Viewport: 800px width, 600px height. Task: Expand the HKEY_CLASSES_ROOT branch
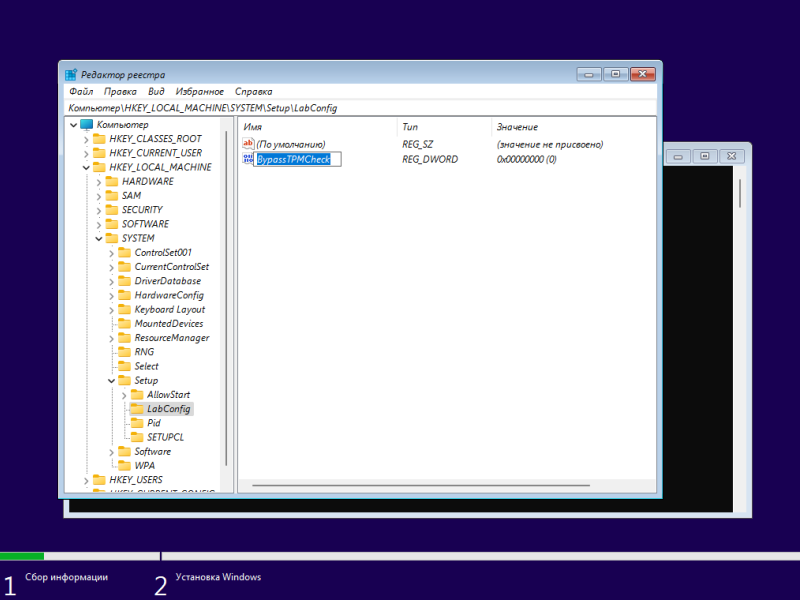pyautogui.click(x=86, y=139)
